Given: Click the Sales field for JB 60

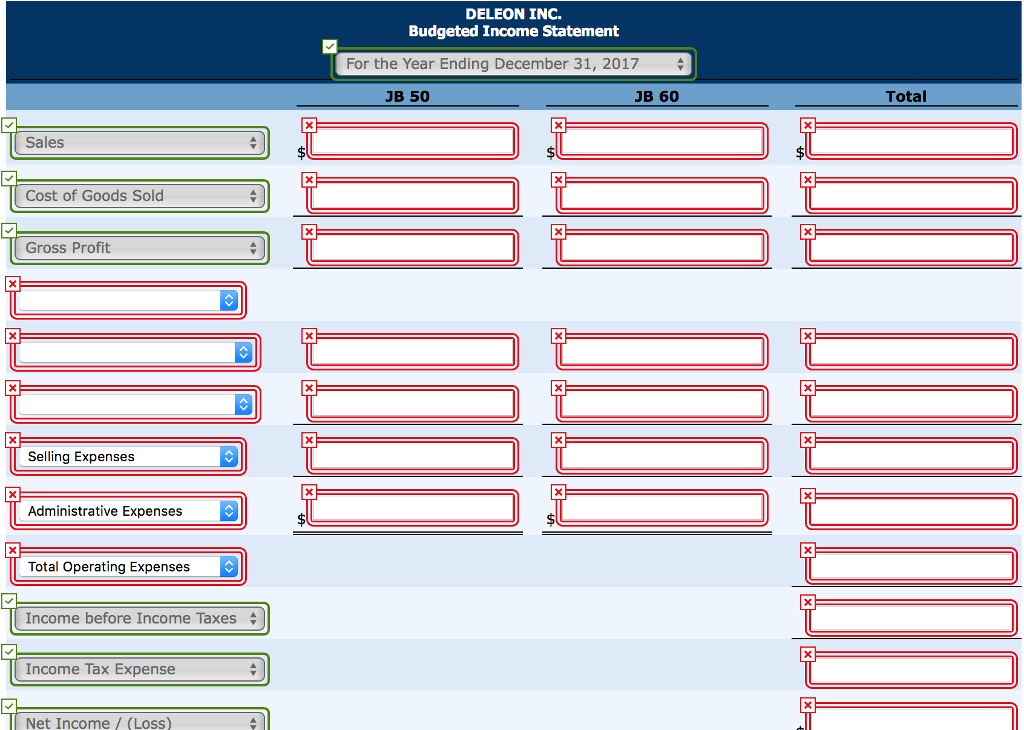Looking at the screenshot, I should [662, 141].
